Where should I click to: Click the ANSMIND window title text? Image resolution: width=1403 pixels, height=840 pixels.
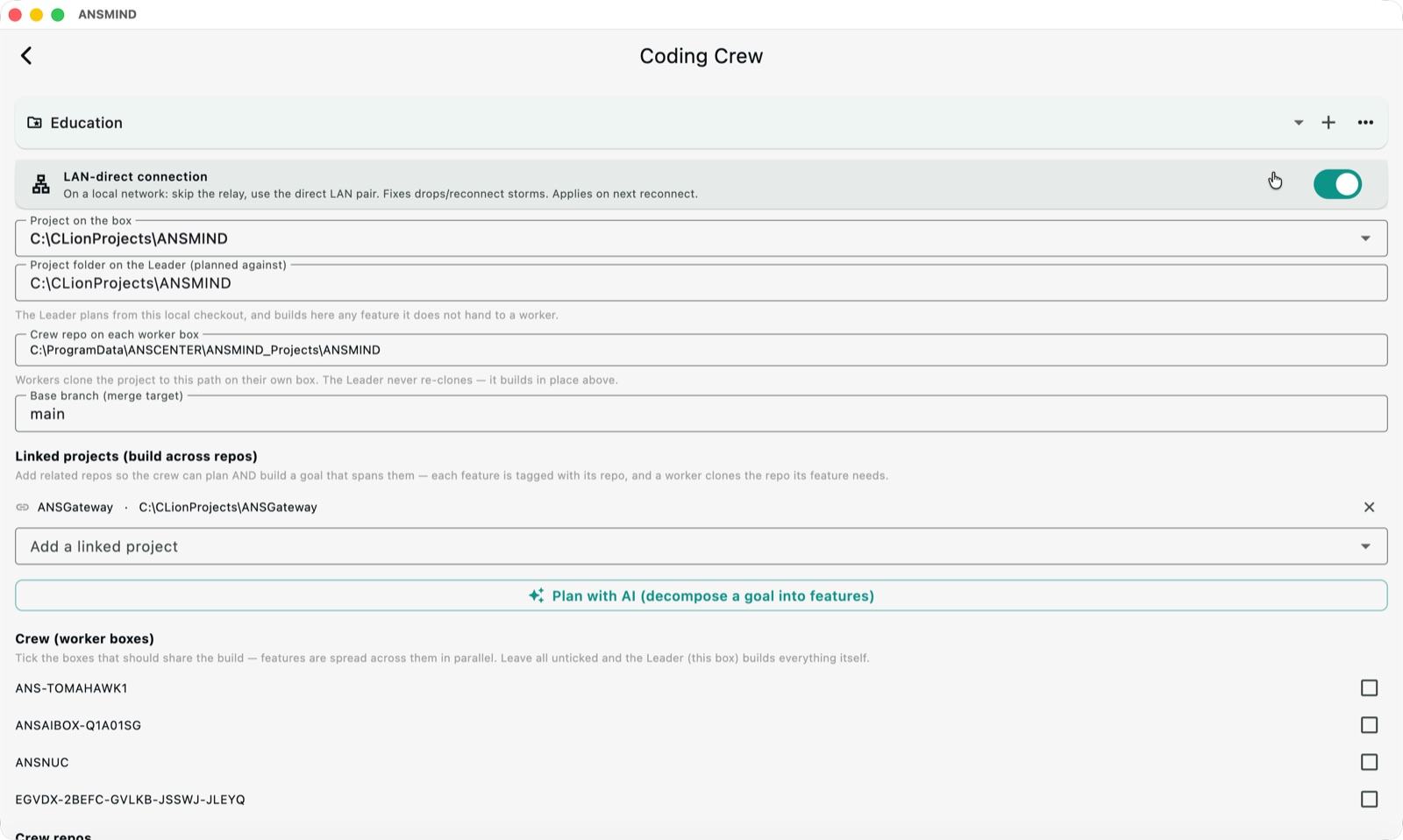tap(107, 14)
